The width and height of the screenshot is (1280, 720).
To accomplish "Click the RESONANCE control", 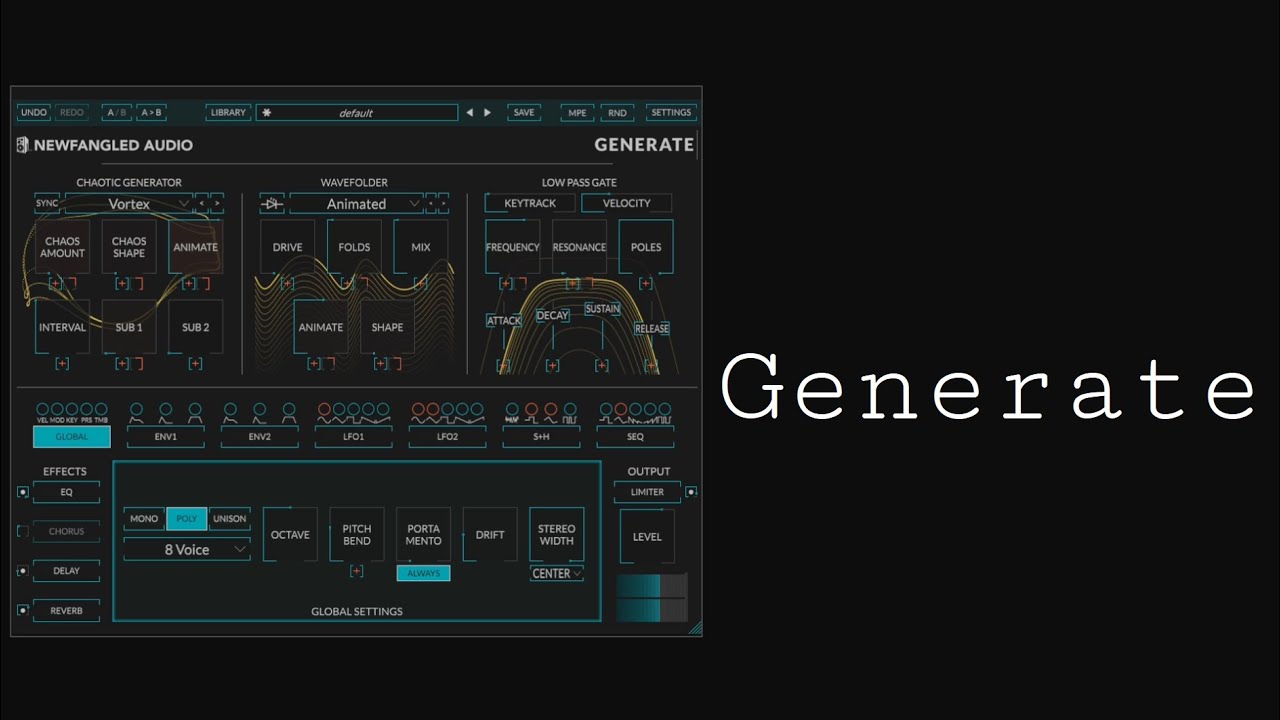I will coord(579,247).
